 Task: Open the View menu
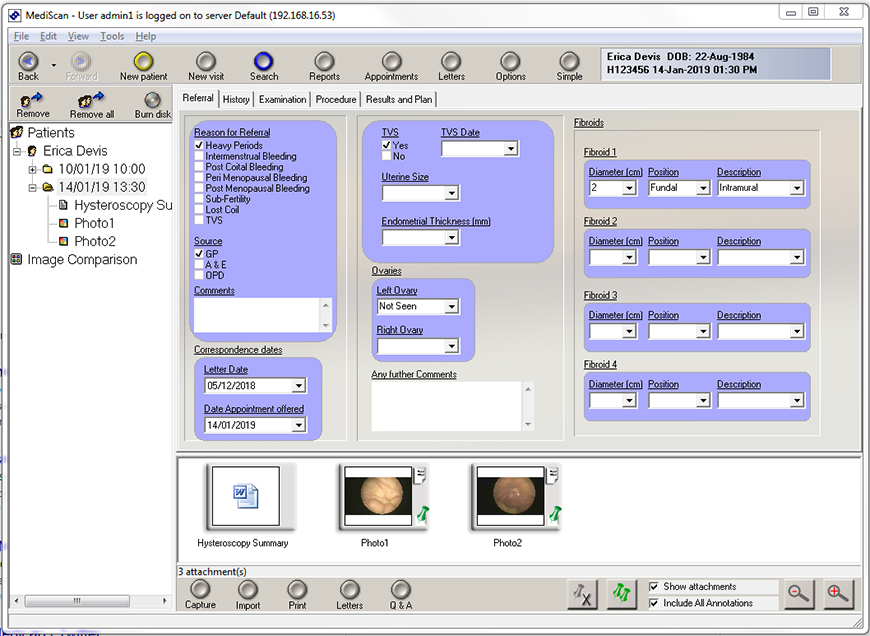coord(78,36)
